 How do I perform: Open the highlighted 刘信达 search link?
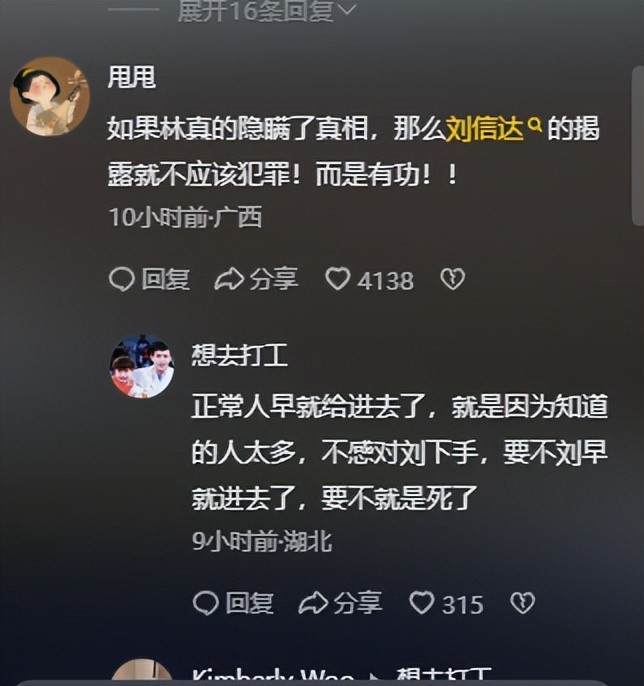(x=484, y=129)
